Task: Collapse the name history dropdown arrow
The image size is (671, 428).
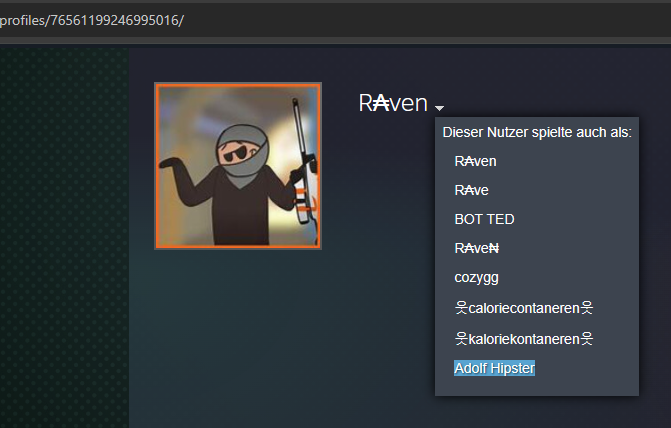Action: [x=440, y=107]
